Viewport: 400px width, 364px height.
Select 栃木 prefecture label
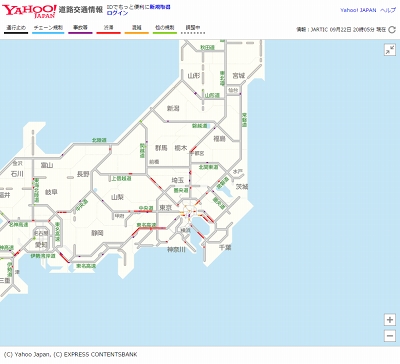181,148
